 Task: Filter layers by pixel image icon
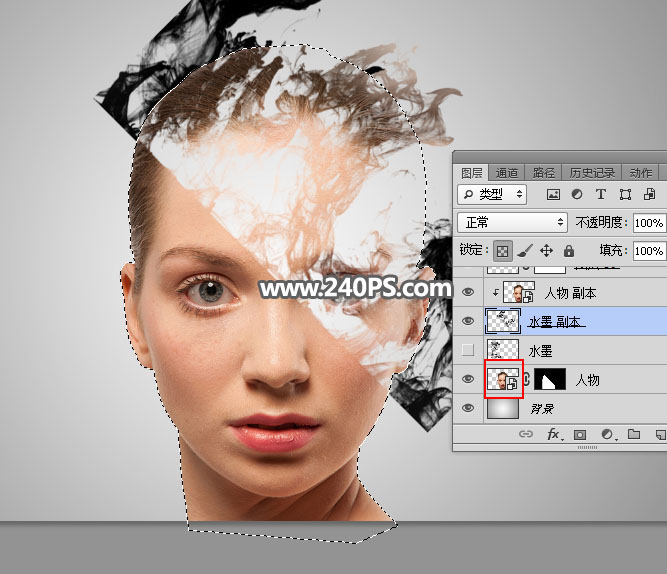[x=553, y=194]
